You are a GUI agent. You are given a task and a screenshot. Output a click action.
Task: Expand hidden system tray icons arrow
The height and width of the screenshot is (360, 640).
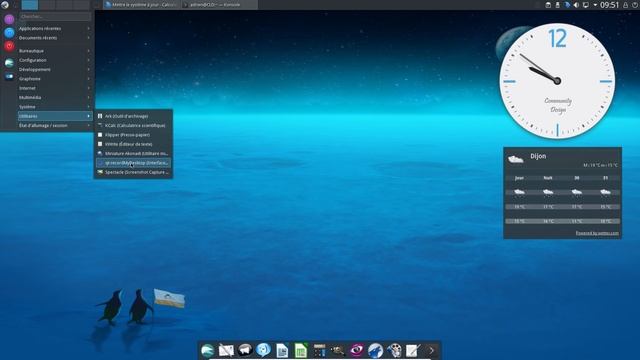[x=595, y=5]
